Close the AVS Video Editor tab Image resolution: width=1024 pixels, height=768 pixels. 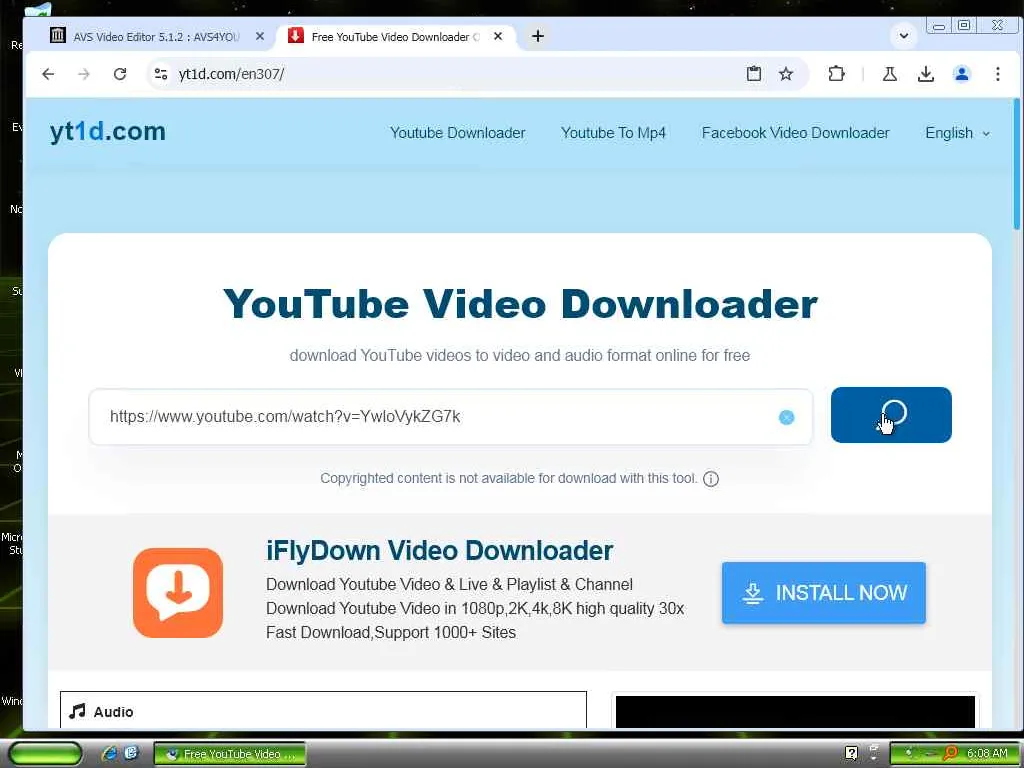[x=260, y=36]
